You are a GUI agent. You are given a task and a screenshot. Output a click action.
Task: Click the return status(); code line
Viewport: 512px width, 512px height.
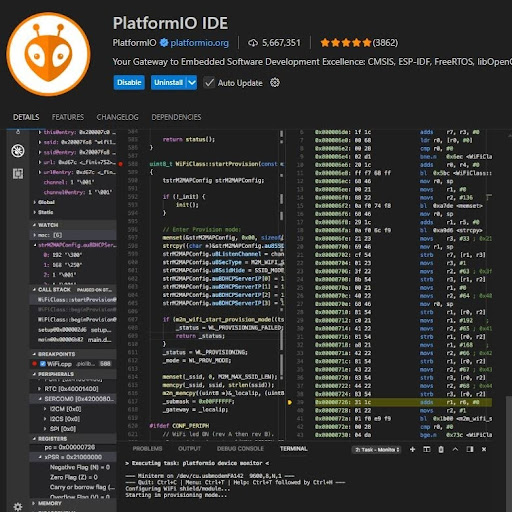point(189,139)
